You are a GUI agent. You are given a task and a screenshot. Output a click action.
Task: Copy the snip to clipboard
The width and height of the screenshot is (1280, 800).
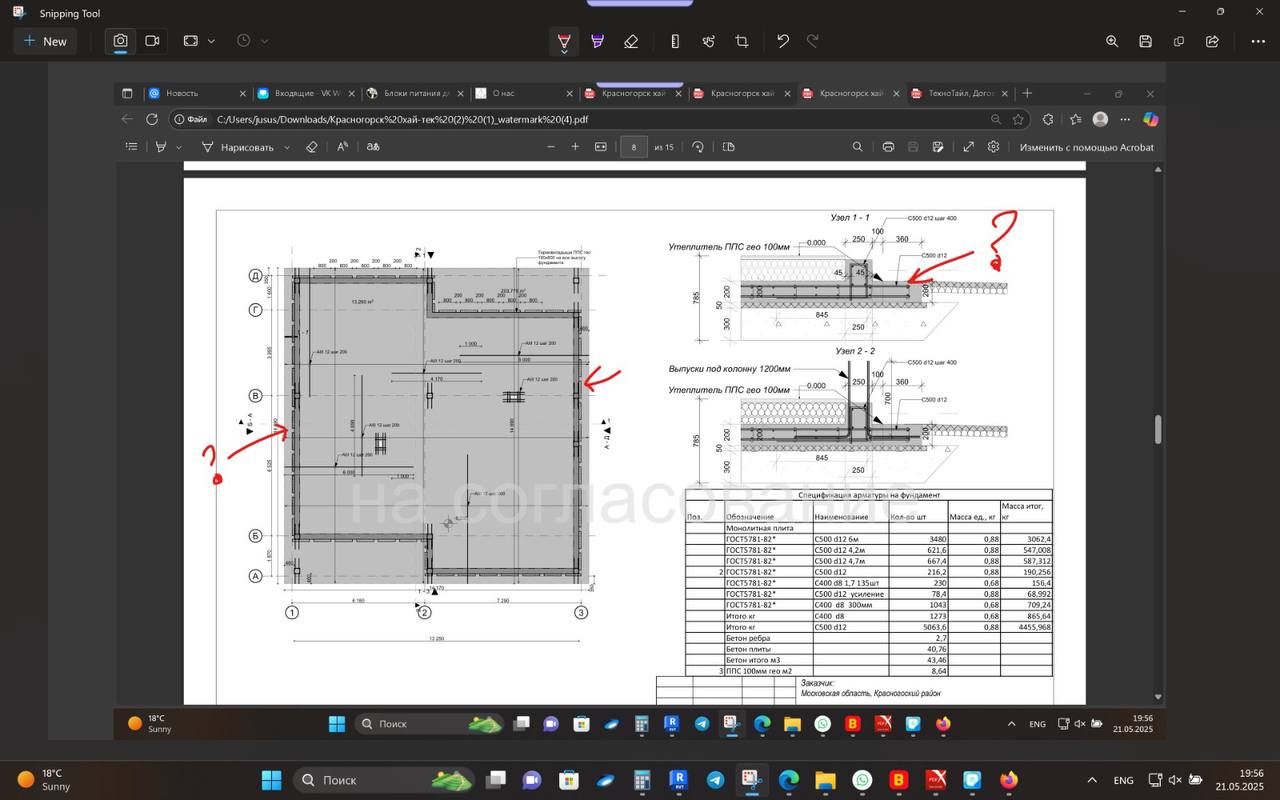pos(1179,41)
